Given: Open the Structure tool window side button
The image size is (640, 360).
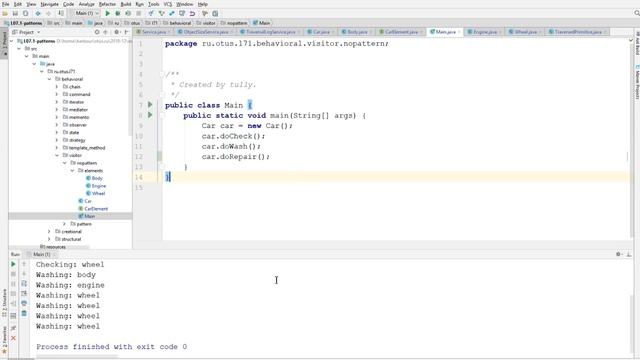Looking at the screenshot, I should (4, 303).
